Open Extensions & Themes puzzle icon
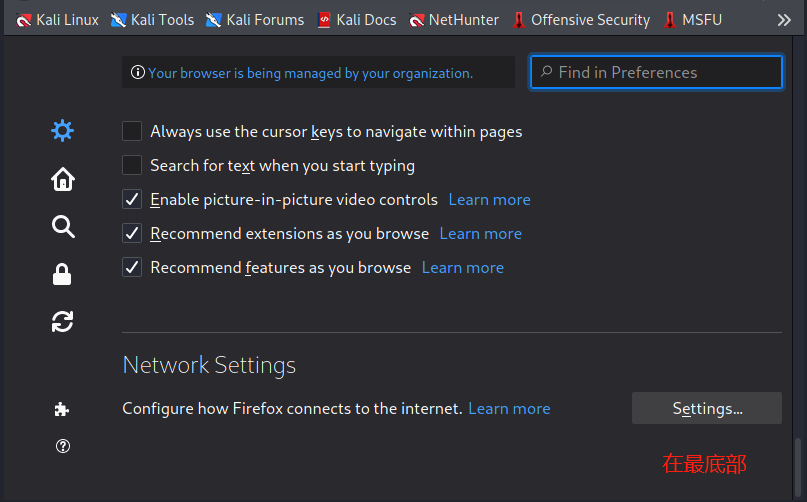This screenshot has height=502, width=807. (x=63, y=409)
